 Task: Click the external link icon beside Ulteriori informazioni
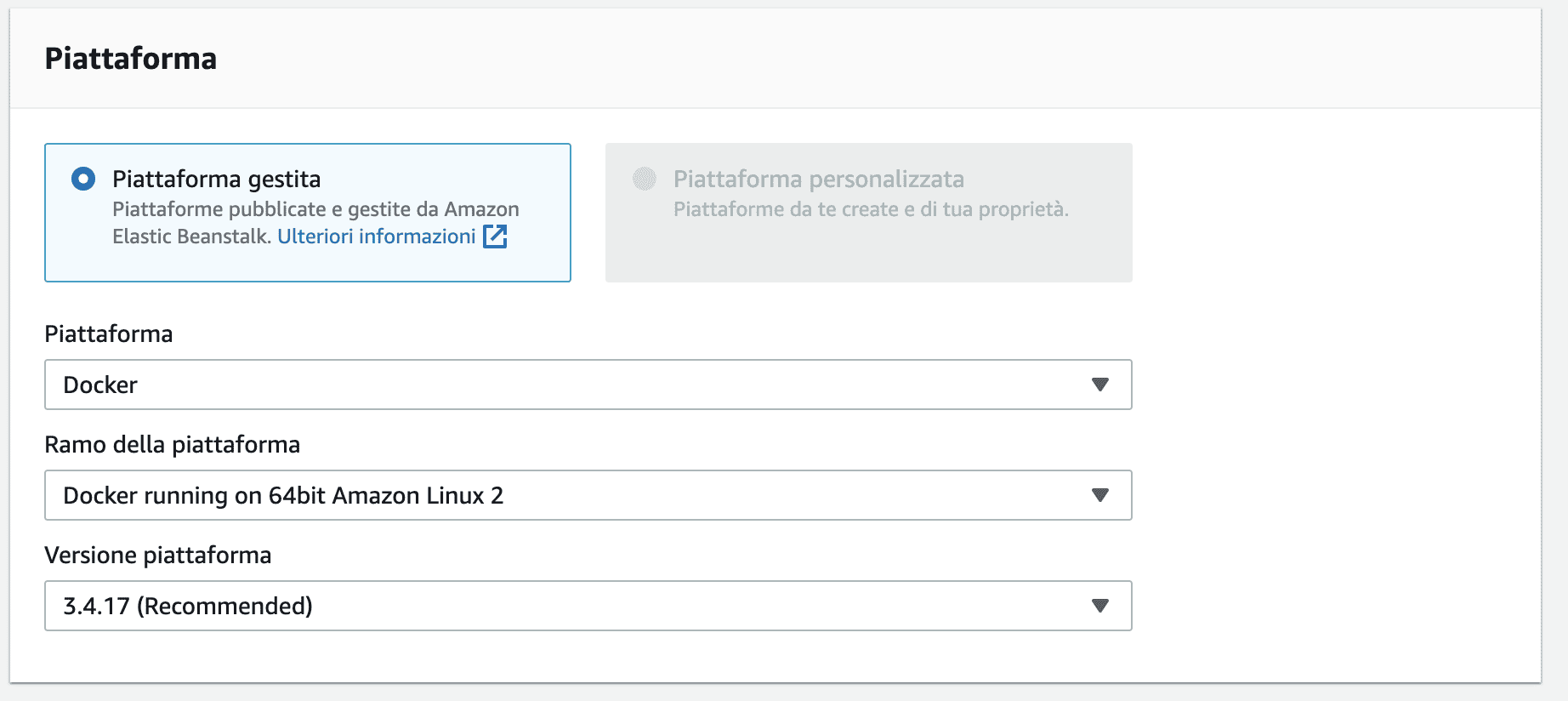(x=495, y=237)
